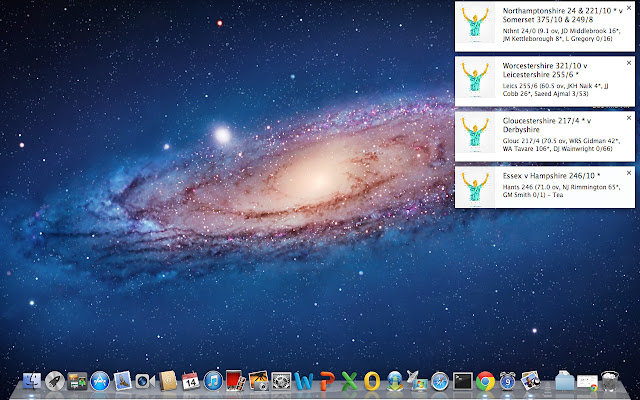Launch iTunes from the dock

point(212,381)
